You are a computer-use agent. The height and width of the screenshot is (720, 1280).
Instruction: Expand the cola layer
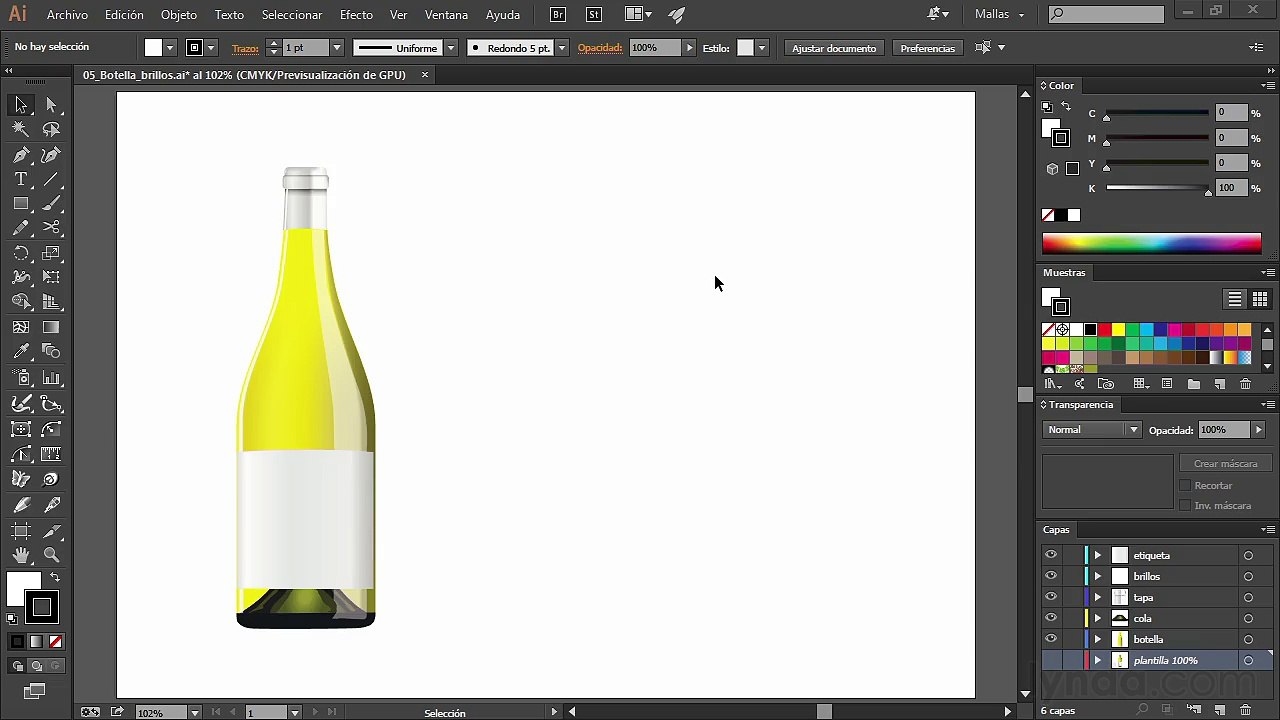[1098, 618]
